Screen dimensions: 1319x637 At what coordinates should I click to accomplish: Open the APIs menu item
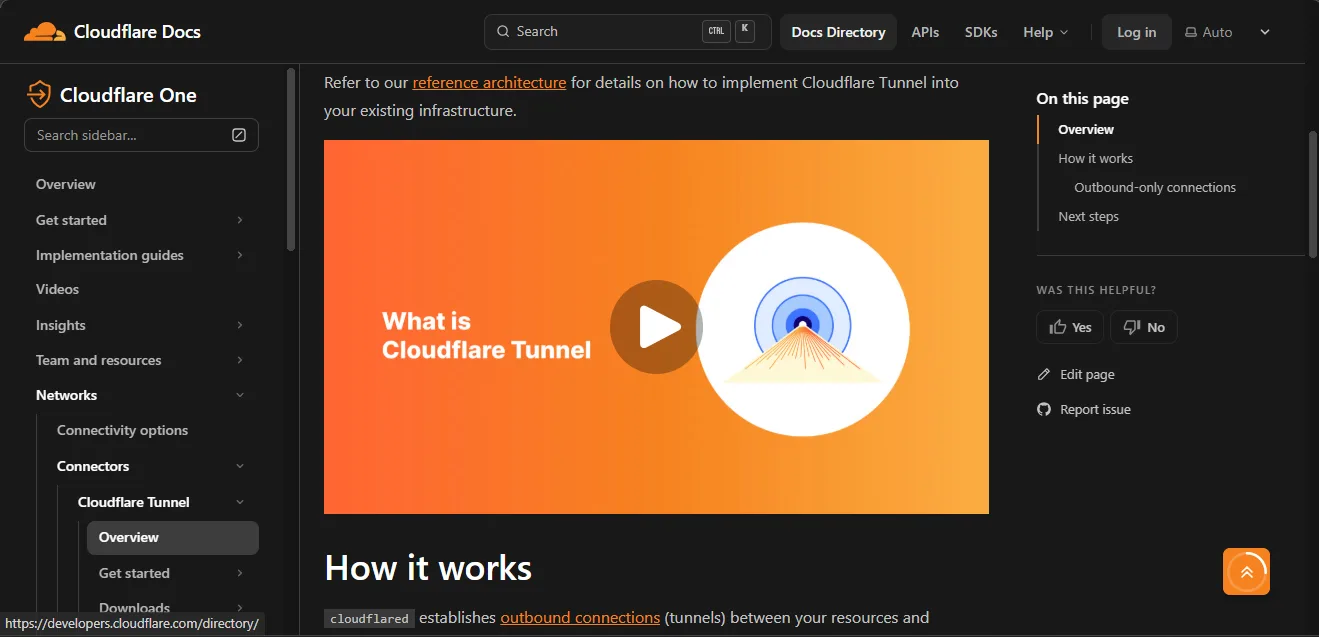pos(925,32)
